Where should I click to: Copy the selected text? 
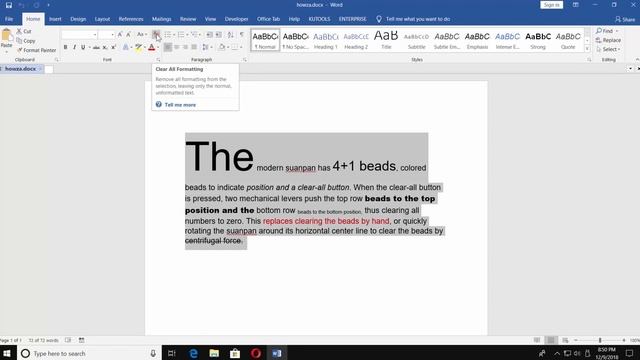26,41
